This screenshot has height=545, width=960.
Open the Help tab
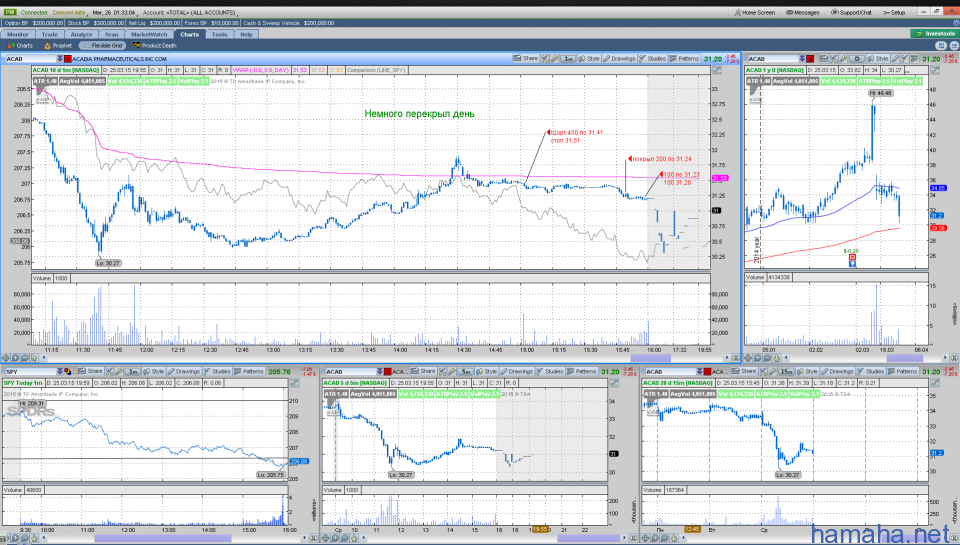pos(246,34)
